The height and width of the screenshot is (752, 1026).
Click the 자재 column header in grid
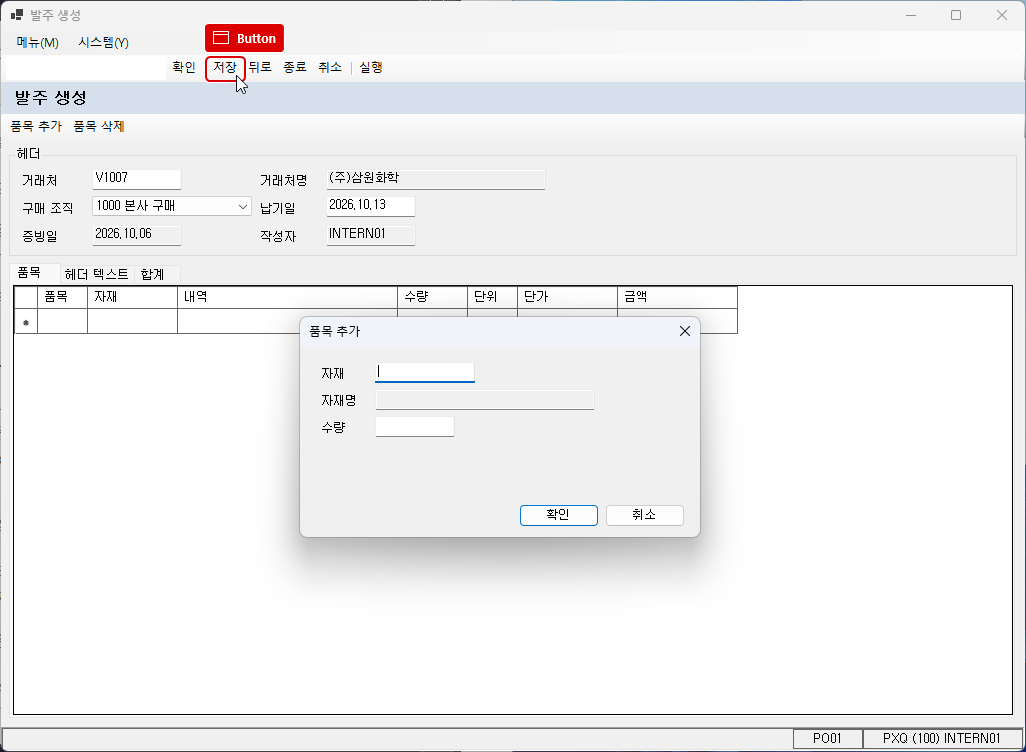(132, 297)
